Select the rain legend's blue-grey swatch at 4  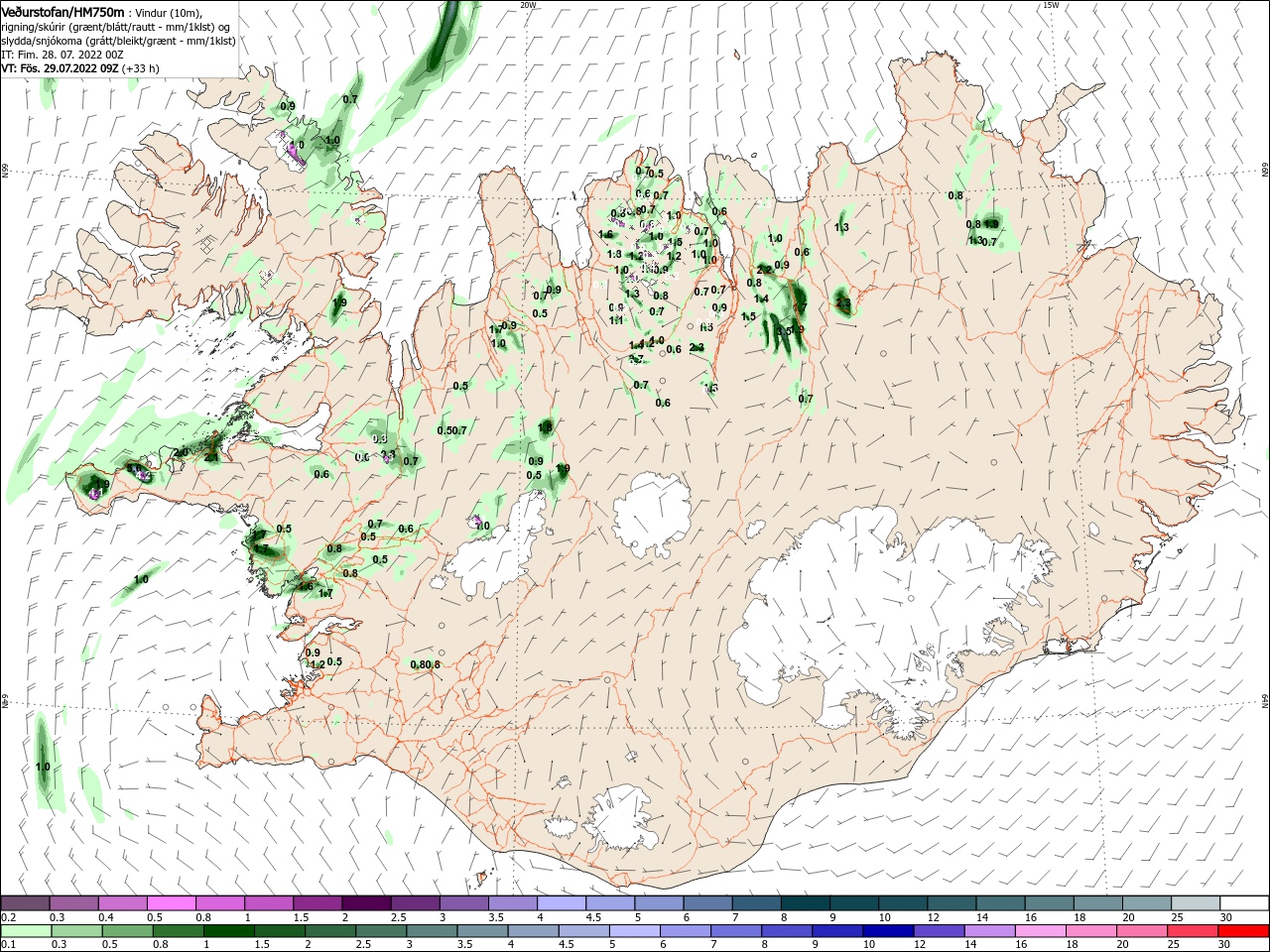[x=532, y=931]
